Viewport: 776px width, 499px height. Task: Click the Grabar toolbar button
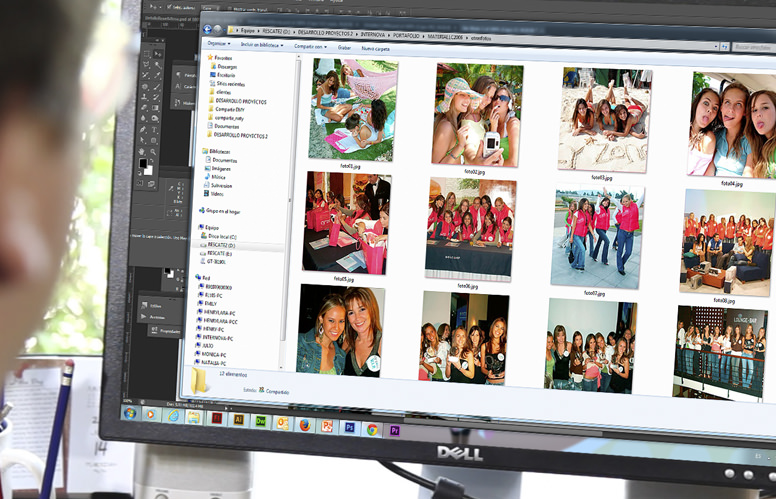(x=344, y=48)
